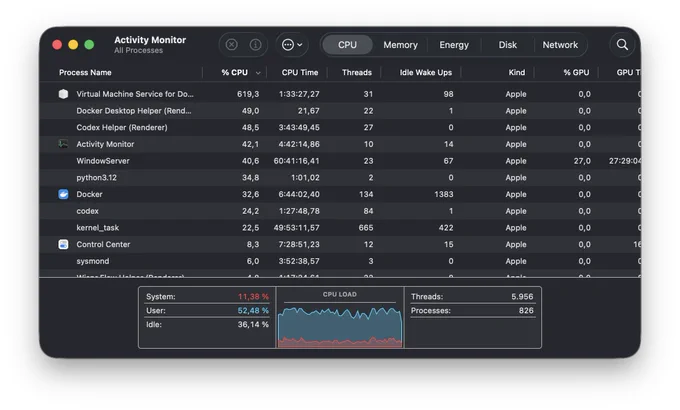The height and width of the screenshot is (410, 680).
Task: Click the All Processes subtitle
Action: [x=139, y=50]
